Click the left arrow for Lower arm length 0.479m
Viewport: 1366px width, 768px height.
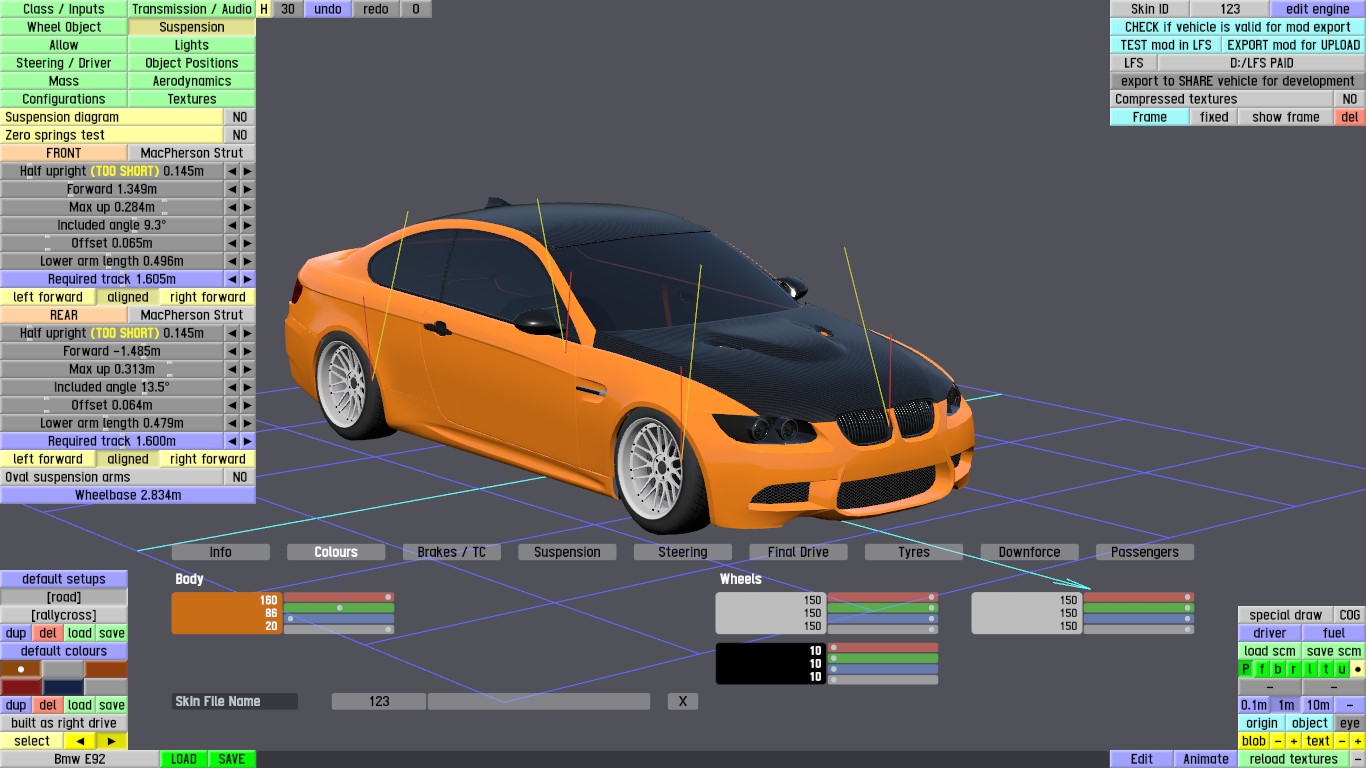(232, 423)
